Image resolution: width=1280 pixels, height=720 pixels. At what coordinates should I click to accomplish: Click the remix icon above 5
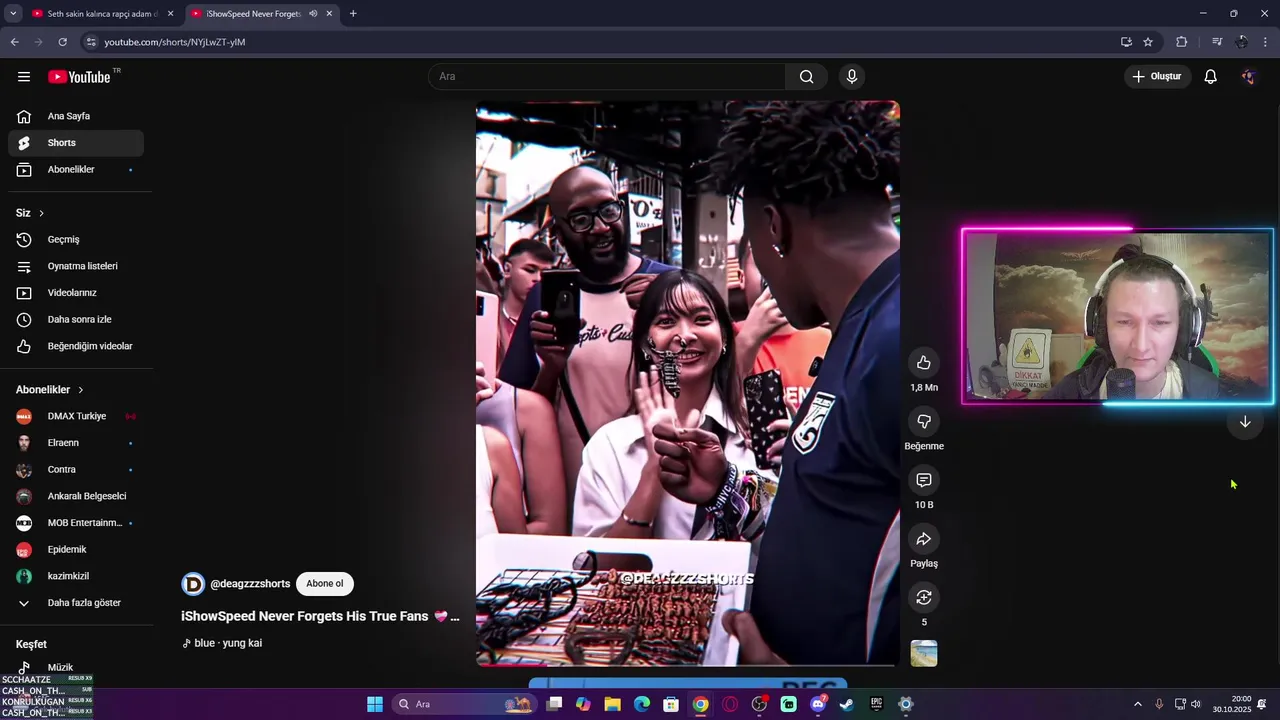[x=924, y=597]
